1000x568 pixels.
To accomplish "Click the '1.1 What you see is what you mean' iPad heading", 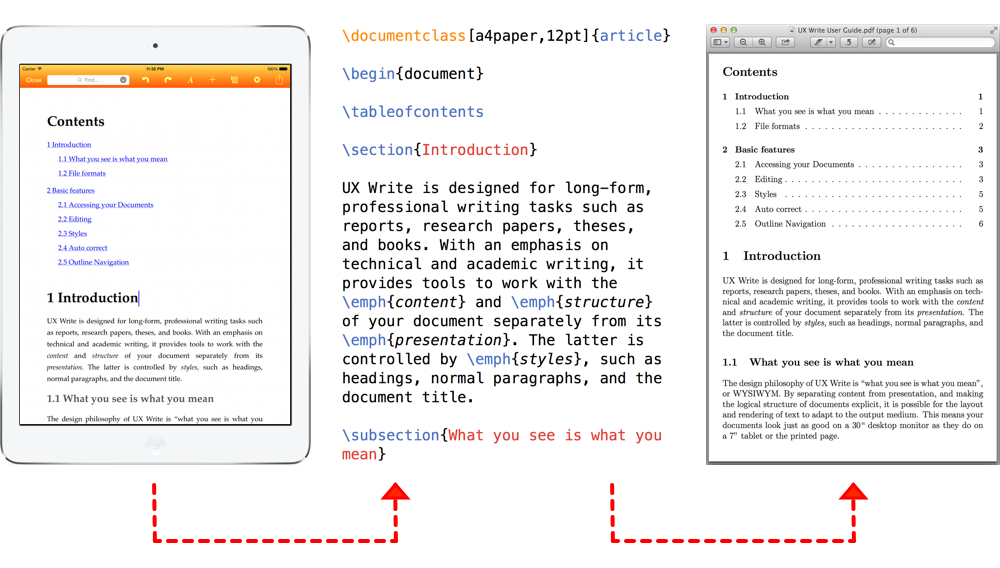I will 130,398.
